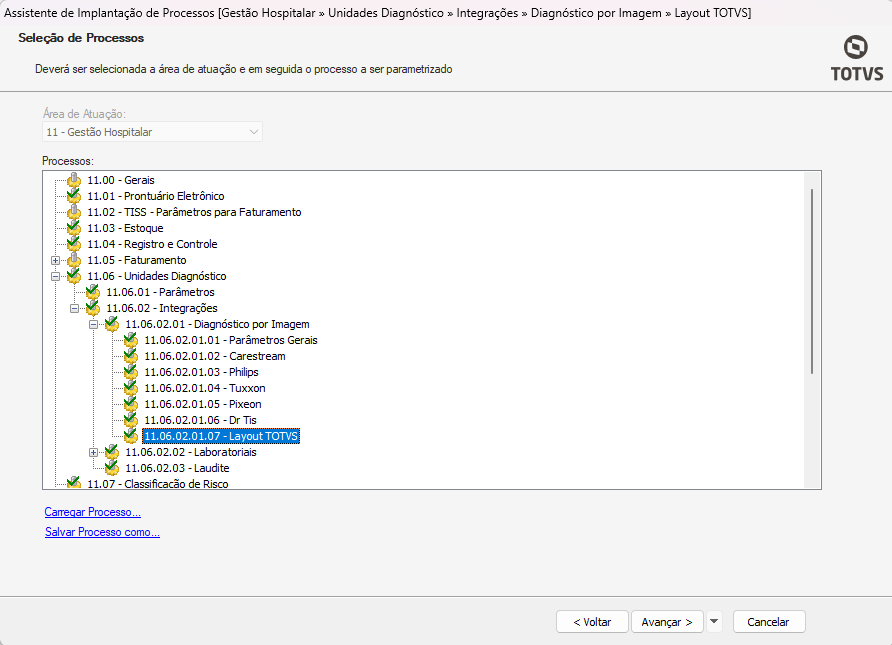Click the gear icon beside 11.00 - Gerais
The image size is (892, 645).
pyautogui.click(x=74, y=180)
